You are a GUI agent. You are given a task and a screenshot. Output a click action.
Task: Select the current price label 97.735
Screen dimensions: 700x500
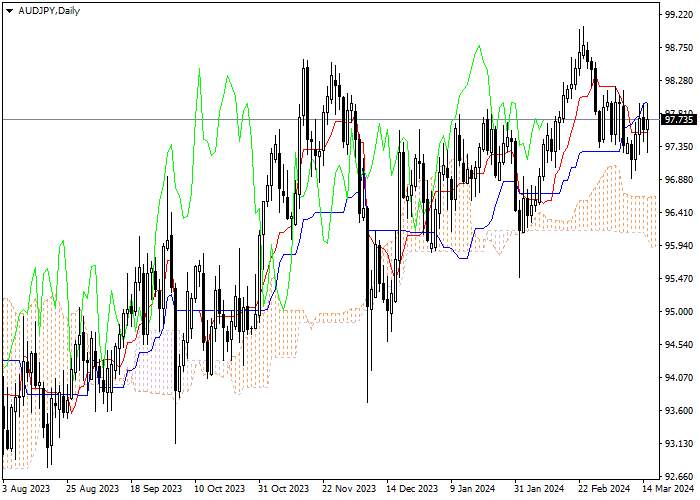click(x=679, y=120)
